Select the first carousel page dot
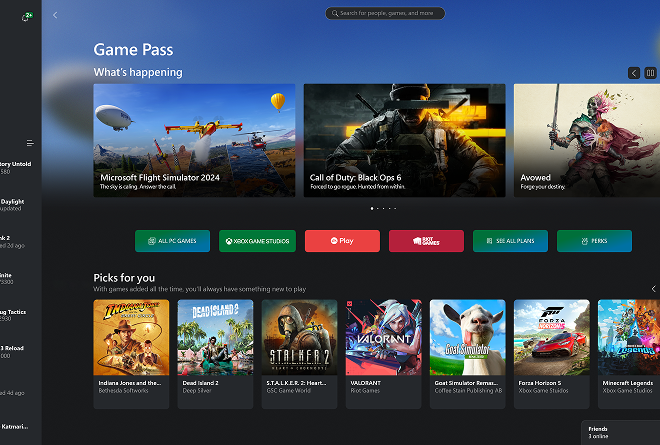 [372, 209]
